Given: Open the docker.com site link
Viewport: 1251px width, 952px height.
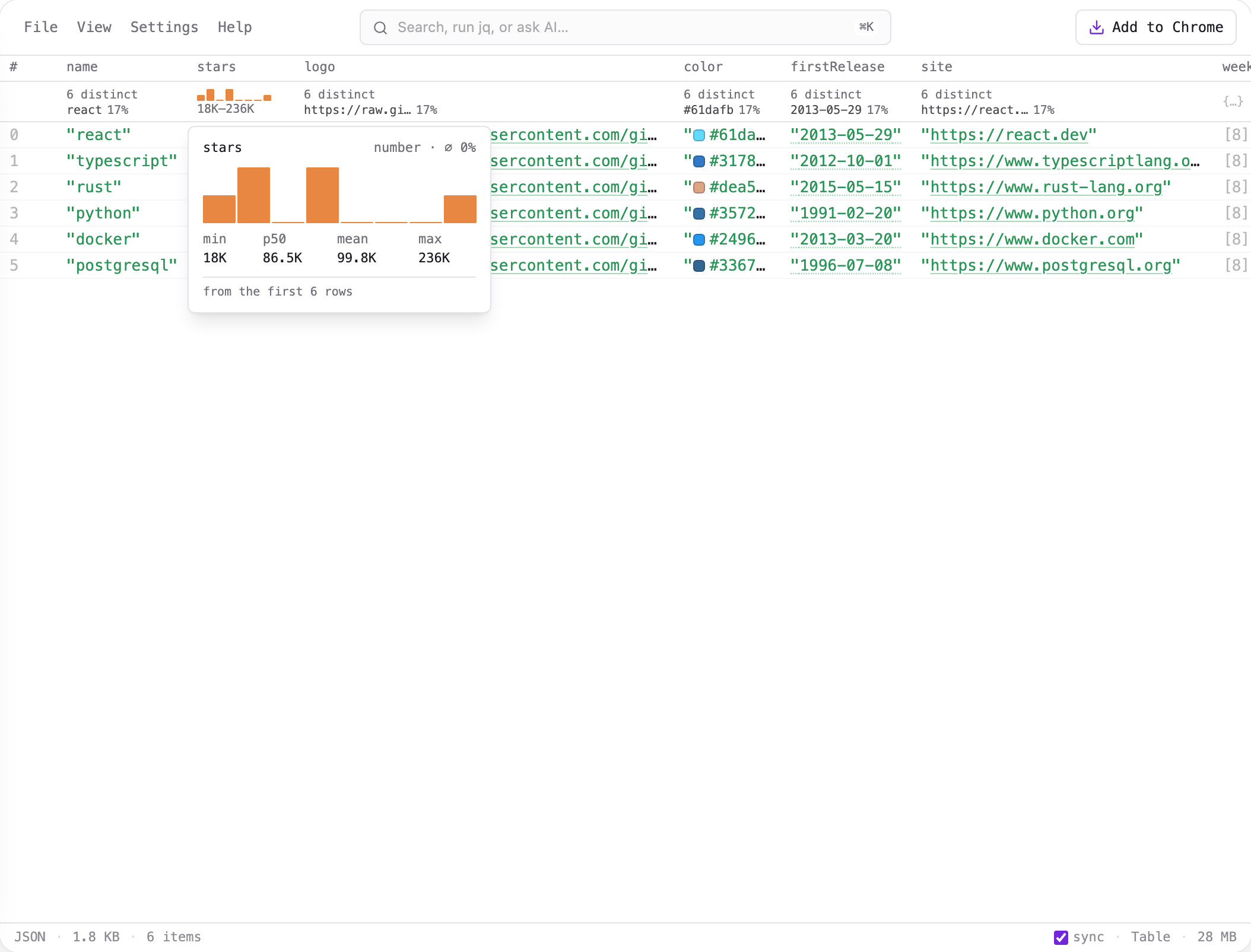Looking at the screenshot, I should [1032, 240].
